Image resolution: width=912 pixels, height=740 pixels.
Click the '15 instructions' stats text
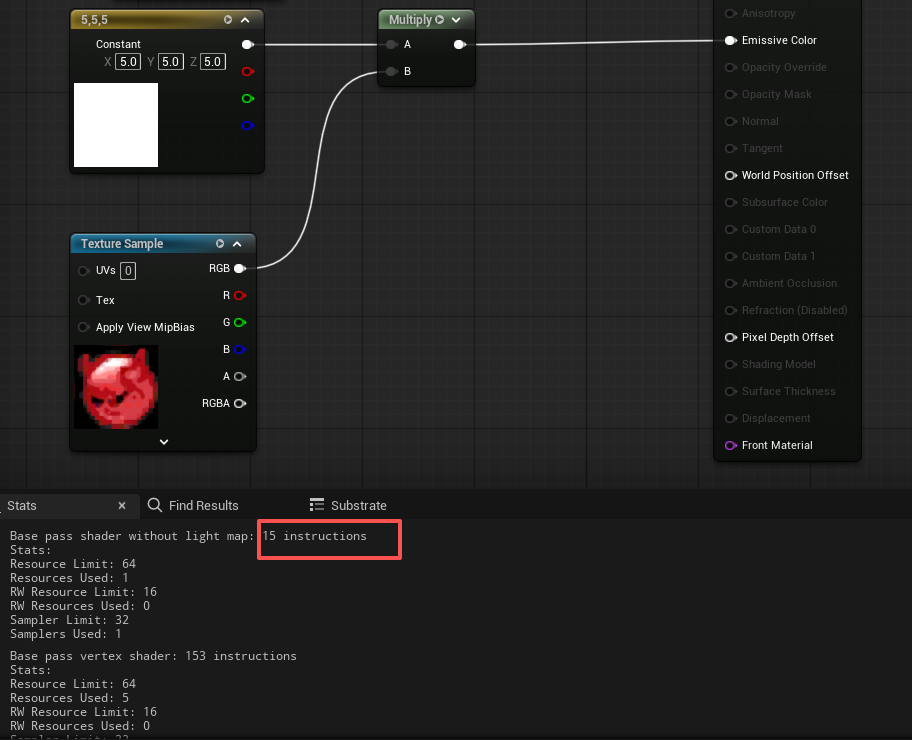point(315,536)
